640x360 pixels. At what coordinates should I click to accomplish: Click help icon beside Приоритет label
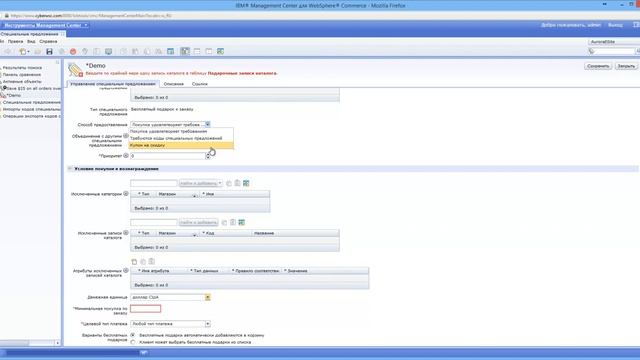coord(126,156)
